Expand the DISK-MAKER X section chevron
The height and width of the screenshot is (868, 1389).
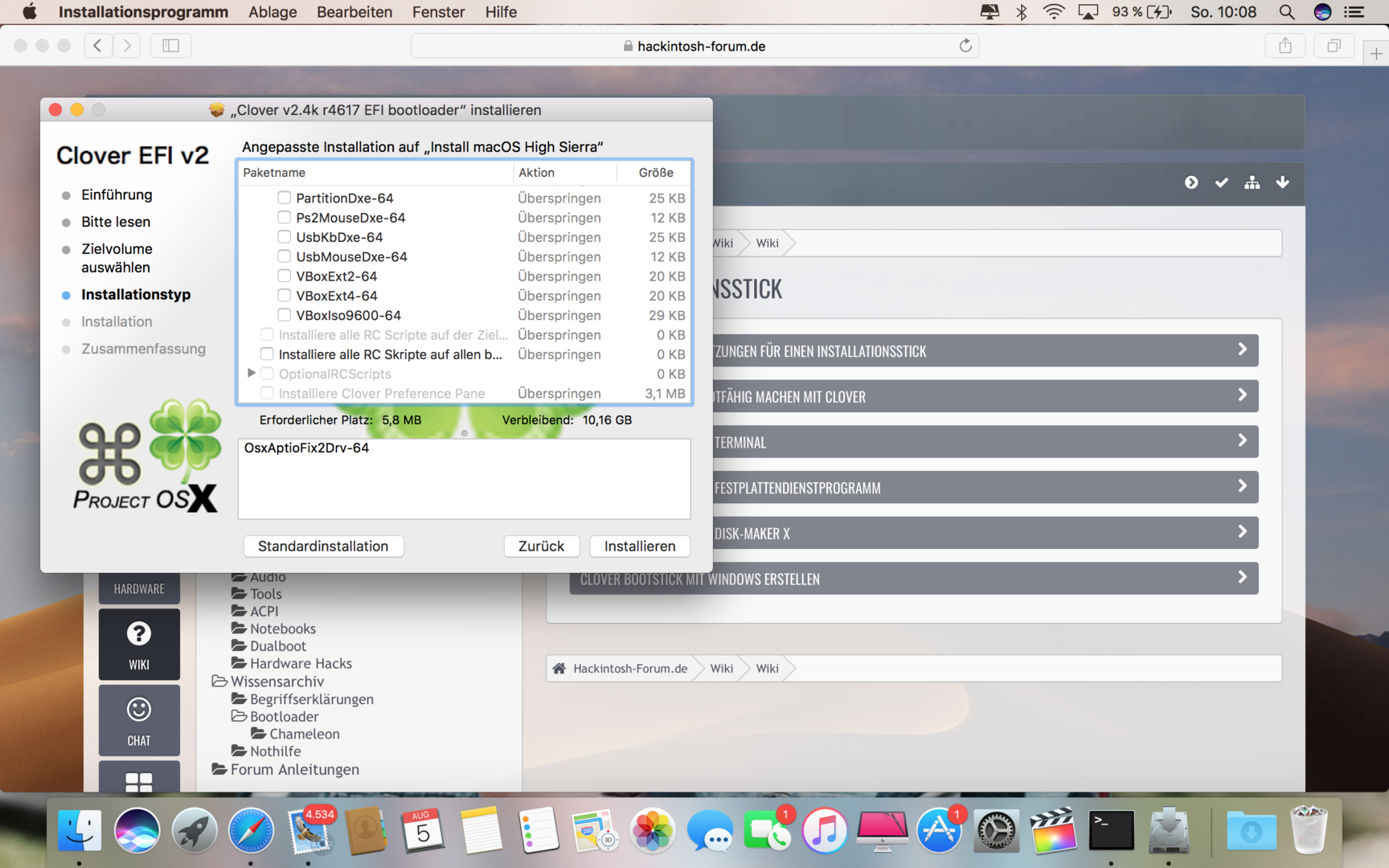(1243, 532)
